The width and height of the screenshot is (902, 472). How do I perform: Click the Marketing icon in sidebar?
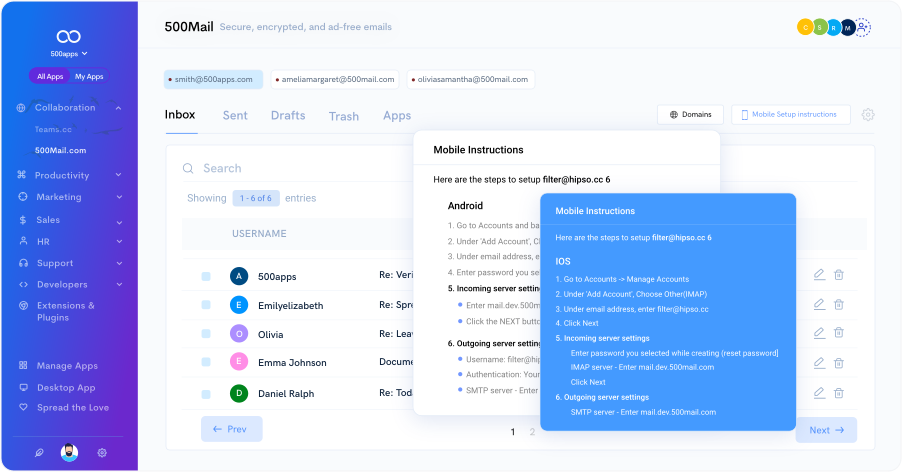click(23, 197)
